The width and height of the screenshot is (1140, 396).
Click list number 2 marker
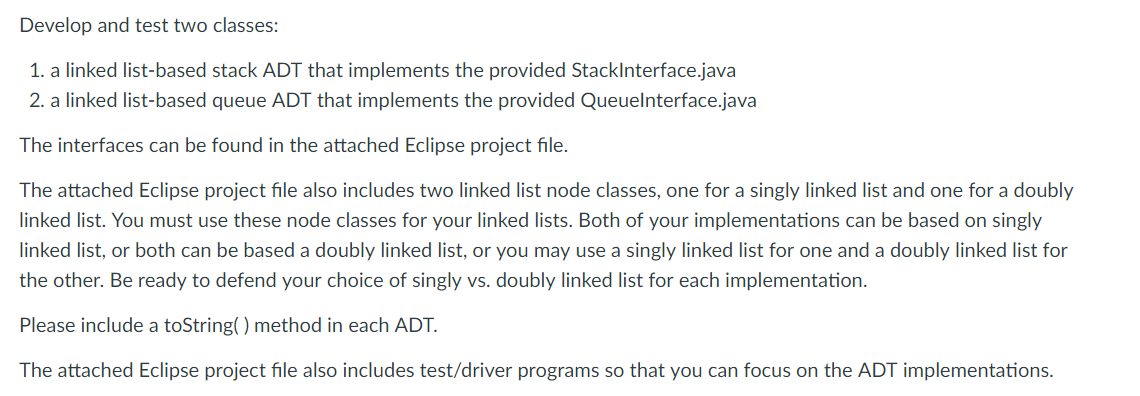(38, 100)
